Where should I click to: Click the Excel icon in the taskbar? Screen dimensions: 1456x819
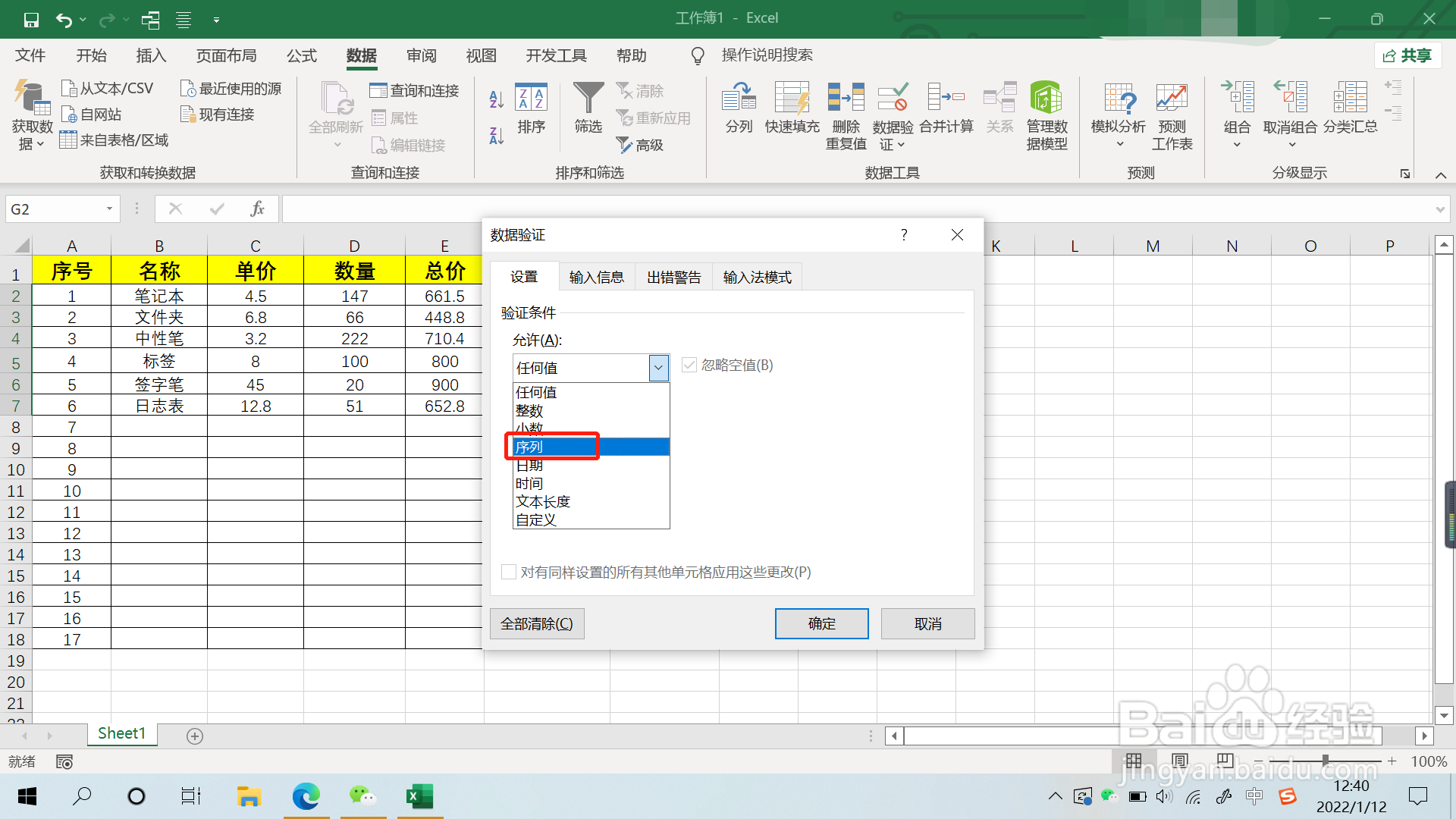tap(419, 796)
